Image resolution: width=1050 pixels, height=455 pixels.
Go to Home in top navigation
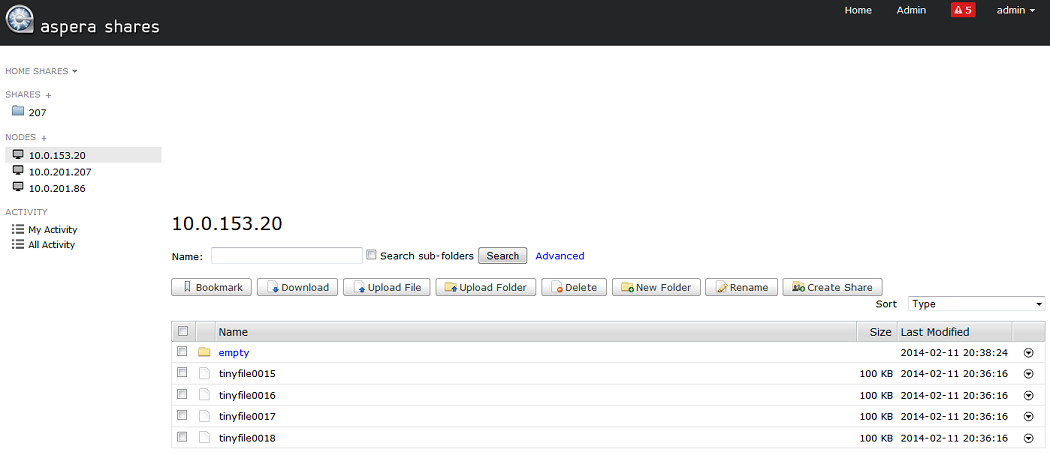pos(858,10)
